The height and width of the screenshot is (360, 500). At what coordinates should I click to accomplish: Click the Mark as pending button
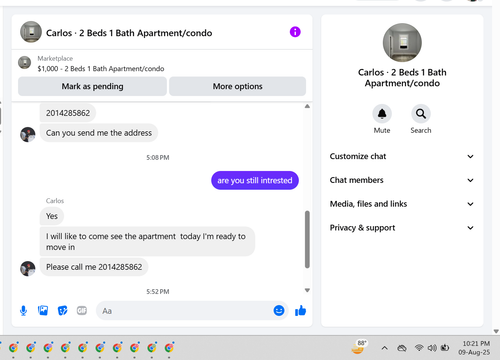[x=92, y=86]
